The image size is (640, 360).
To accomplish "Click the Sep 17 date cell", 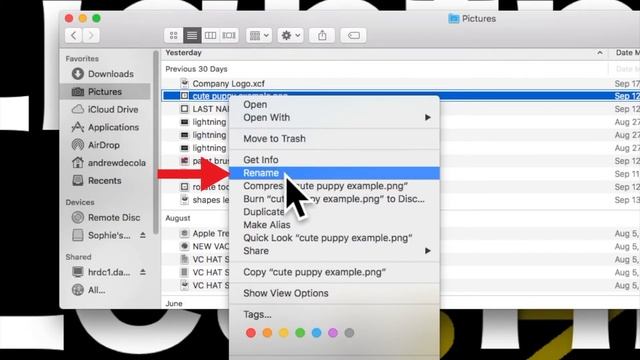I will 627,84.
